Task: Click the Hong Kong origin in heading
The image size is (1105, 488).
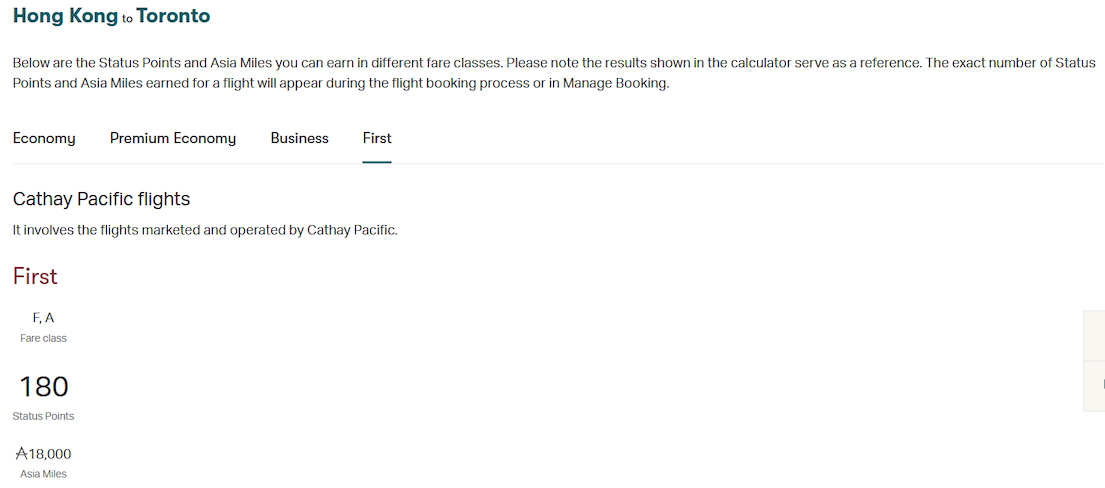Action: click(65, 16)
